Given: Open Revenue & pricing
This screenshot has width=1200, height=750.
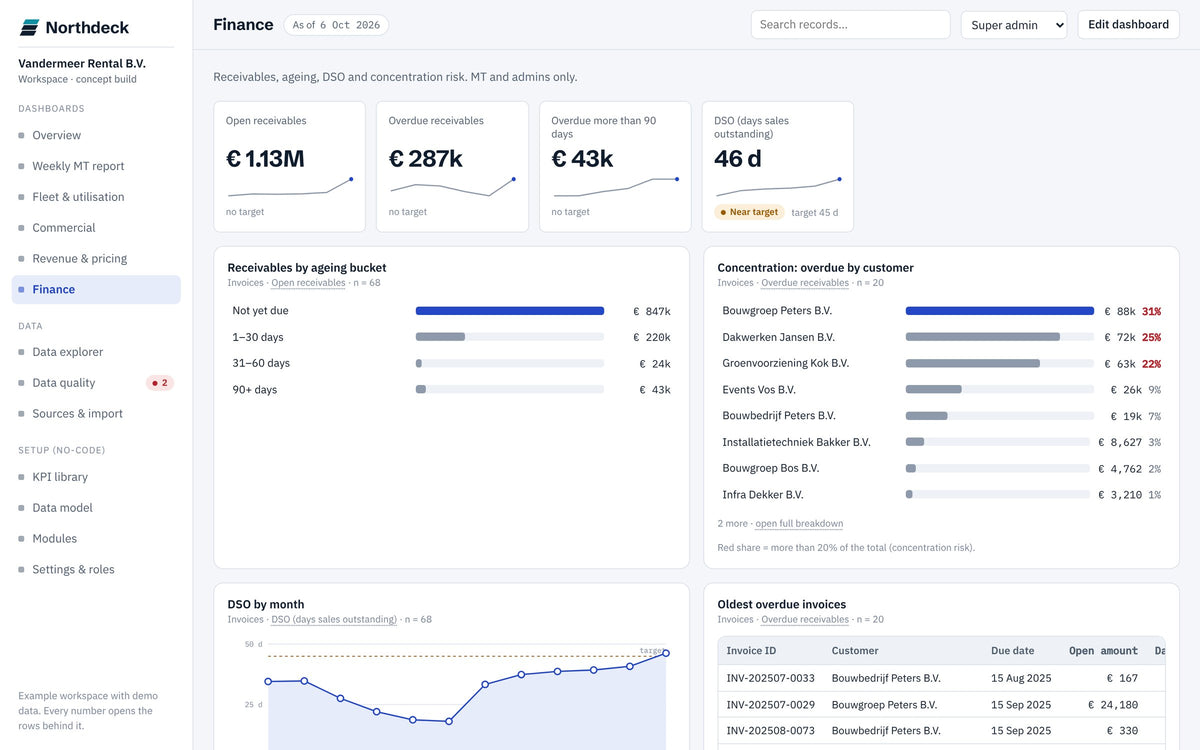Looking at the screenshot, I should 96,258.
